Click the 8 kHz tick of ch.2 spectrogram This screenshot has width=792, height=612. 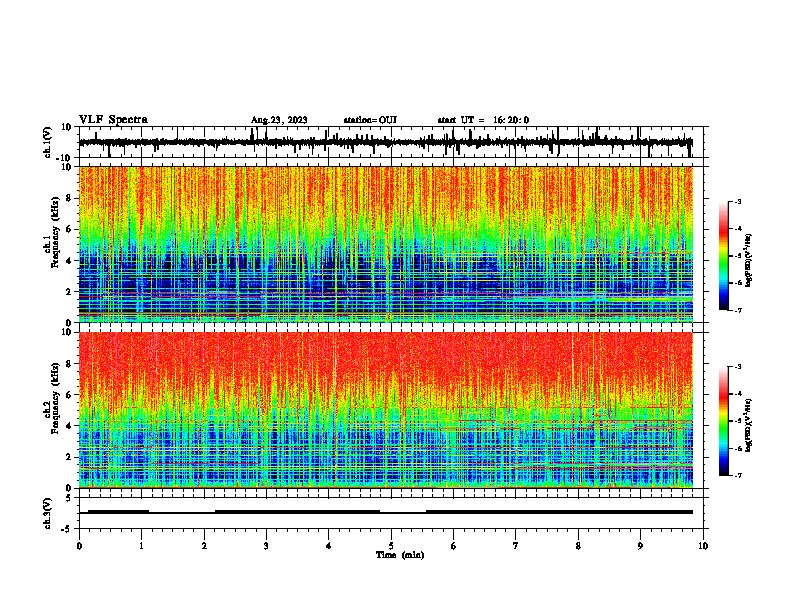[69, 364]
